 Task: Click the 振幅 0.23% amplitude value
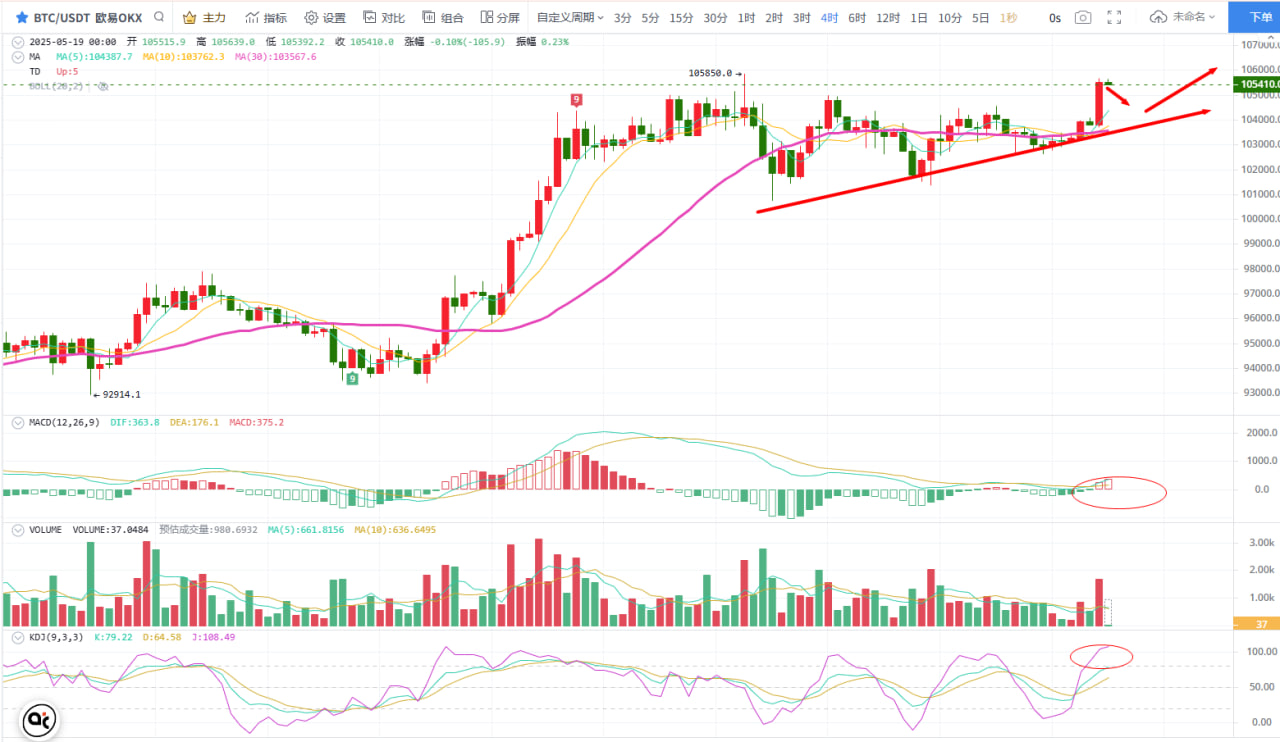point(543,42)
